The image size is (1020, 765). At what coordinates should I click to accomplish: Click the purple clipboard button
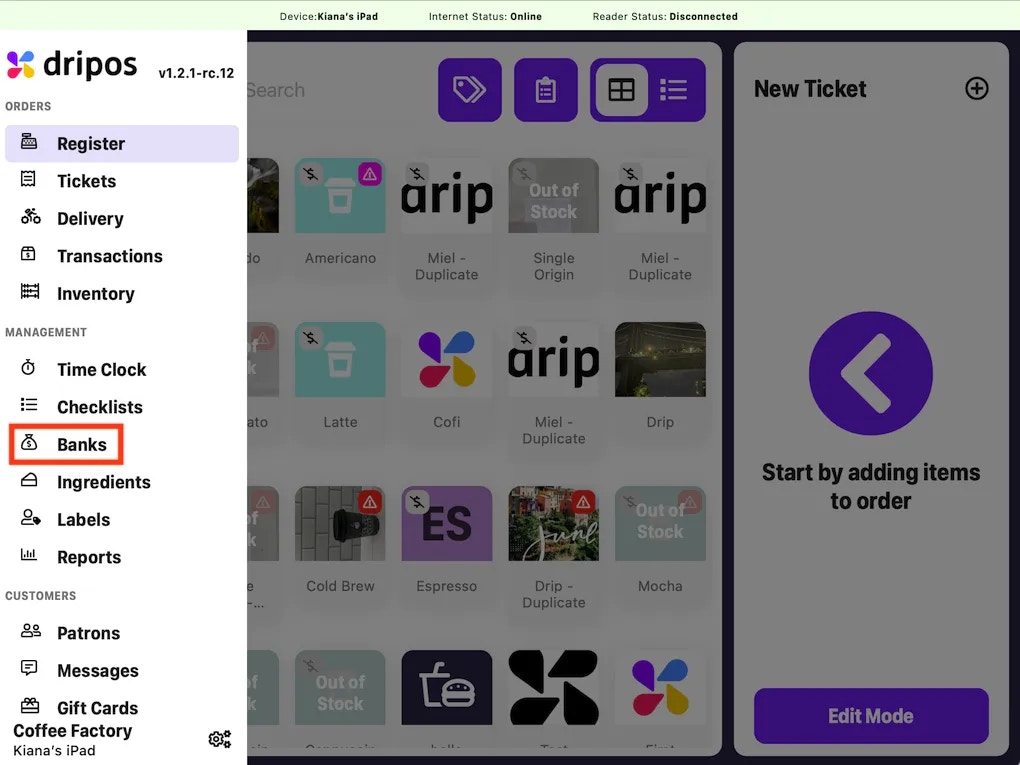pos(546,90)
